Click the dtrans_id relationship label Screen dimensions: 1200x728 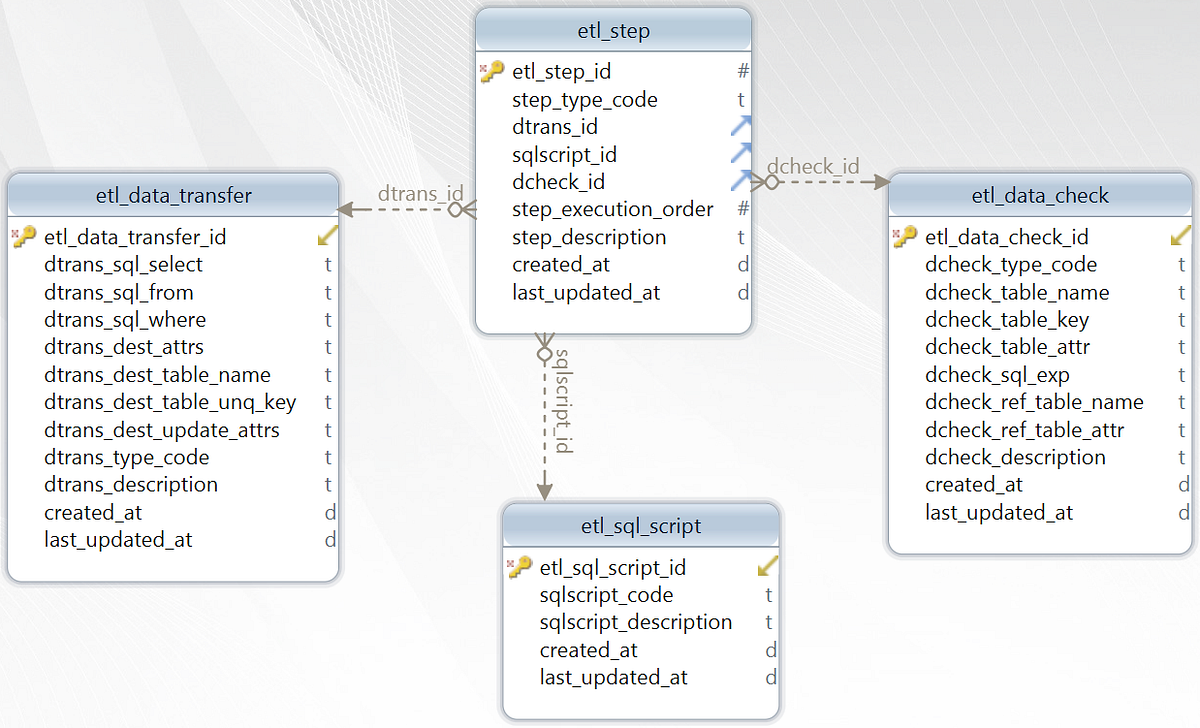pyautogui.click(x=421, y=194)
